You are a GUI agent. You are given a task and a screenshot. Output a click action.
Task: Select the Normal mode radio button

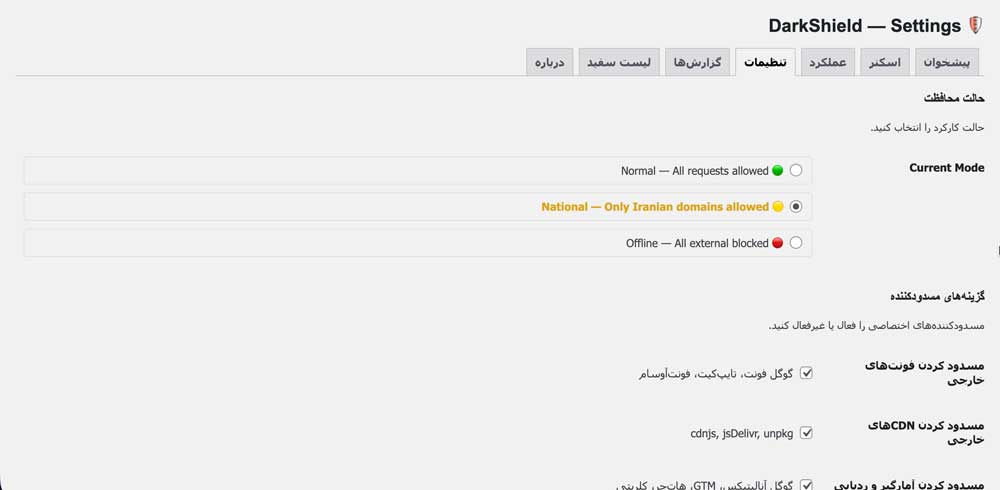click(796, 171)
